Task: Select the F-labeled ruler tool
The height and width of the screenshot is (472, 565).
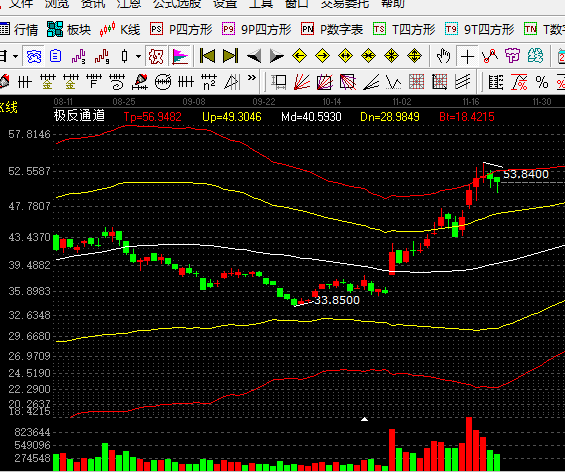Action: [94, 82]
